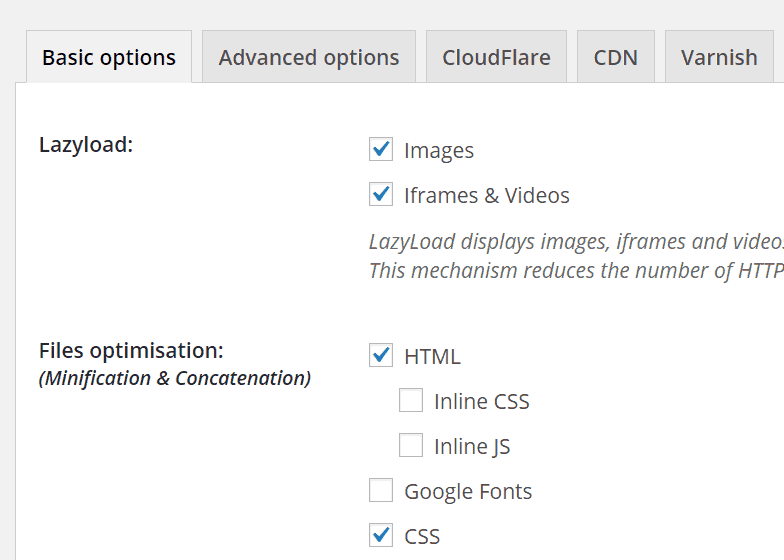The width and height of the screenshot is (784, 560).
Task: Click the 'Google Fonts' label text
Action: [x=468, y=492]
